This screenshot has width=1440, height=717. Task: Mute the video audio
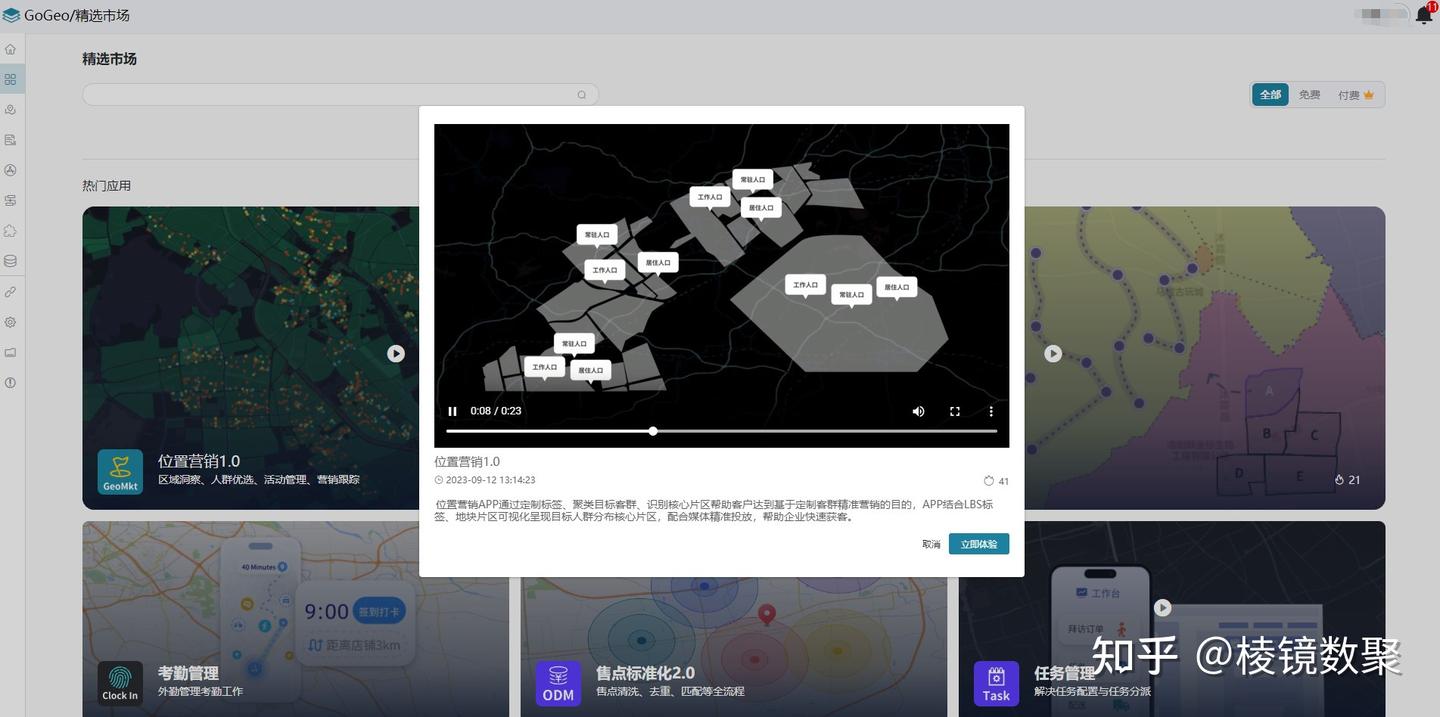918,411
